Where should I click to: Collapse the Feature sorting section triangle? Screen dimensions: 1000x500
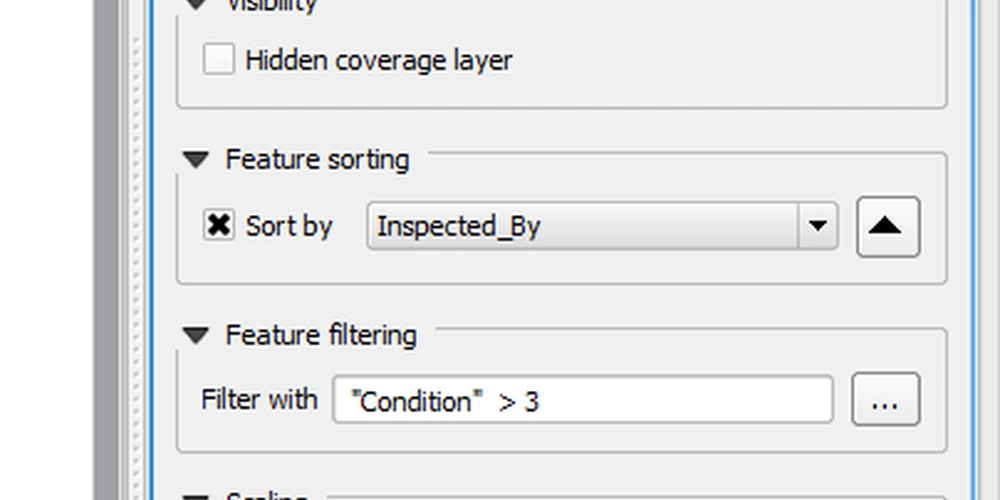(x=196, y=159)
